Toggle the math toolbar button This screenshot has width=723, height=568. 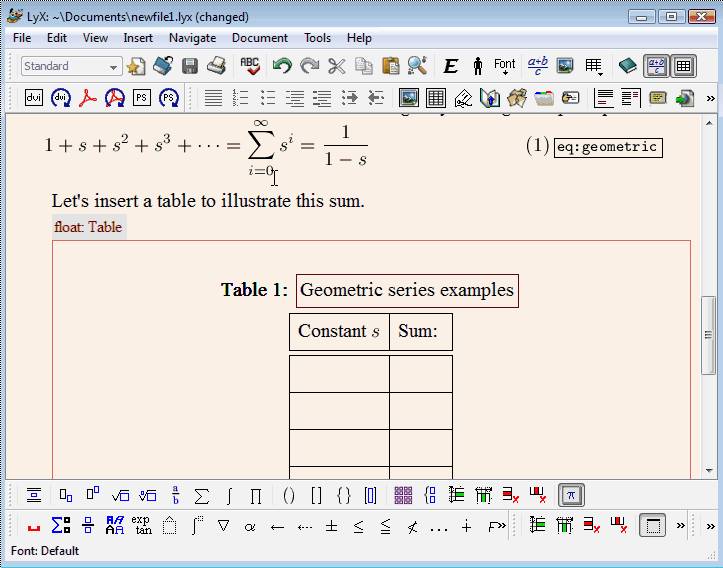point(656,66)
